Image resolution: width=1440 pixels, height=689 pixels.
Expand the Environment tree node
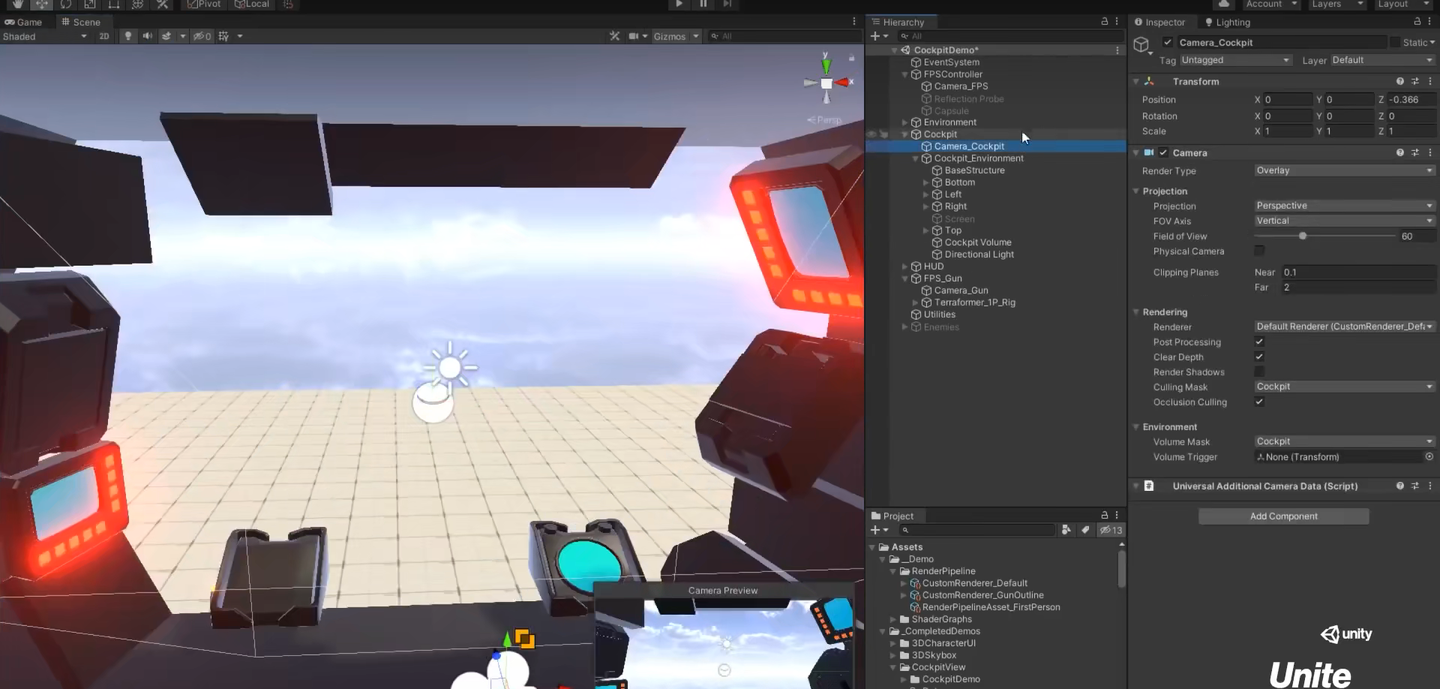pyautogui.click(x=905, y=122)
